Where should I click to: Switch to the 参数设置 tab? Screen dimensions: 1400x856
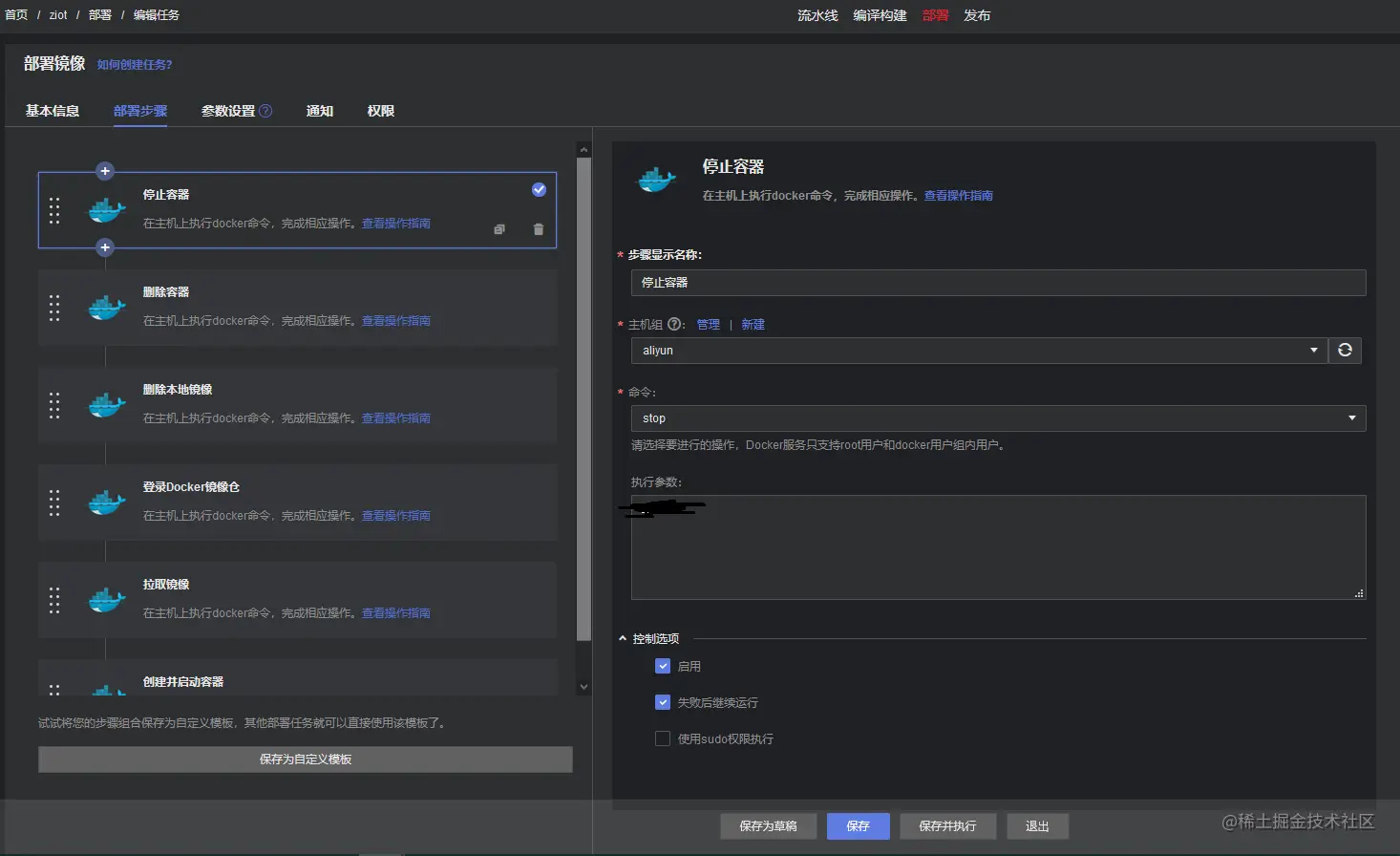pyautogui.click(x=228, y=111)
